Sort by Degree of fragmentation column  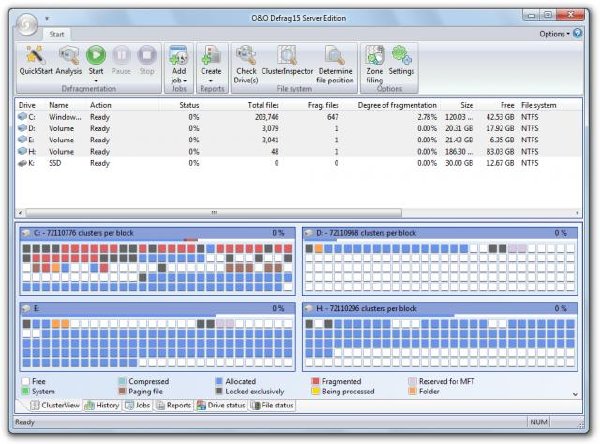point(397,105)
